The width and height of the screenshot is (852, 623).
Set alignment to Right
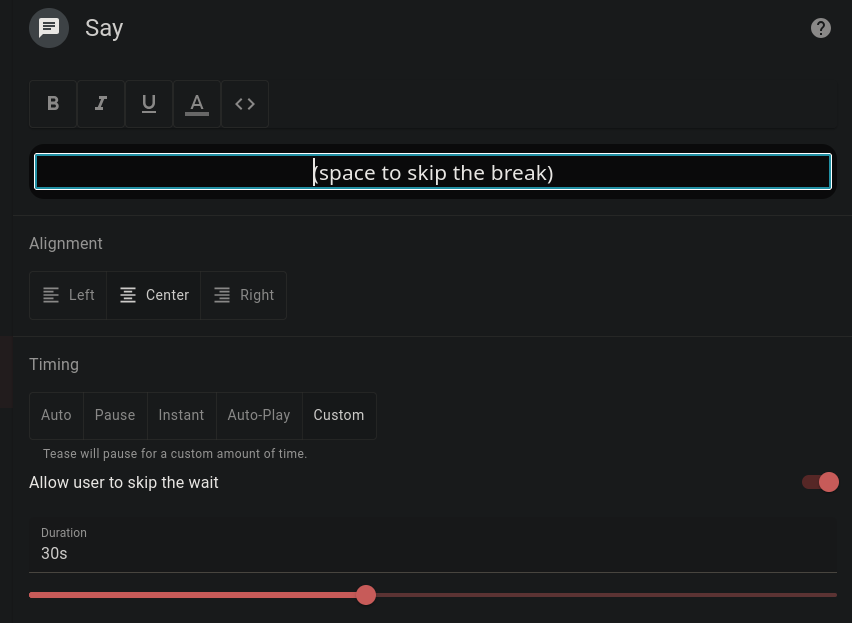coord(243,295)
